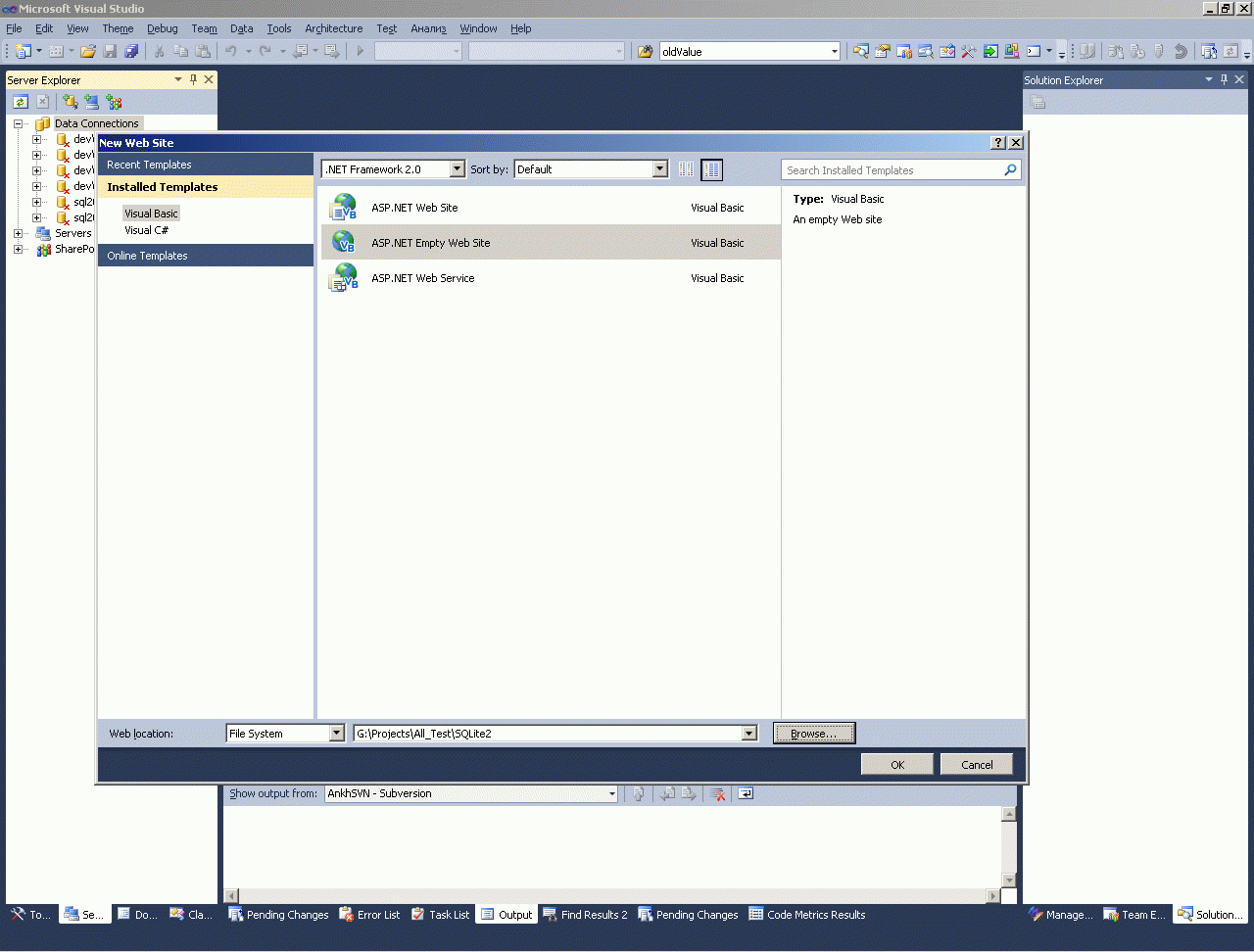Click the Cut scissors icon

[x=159, y=51]
